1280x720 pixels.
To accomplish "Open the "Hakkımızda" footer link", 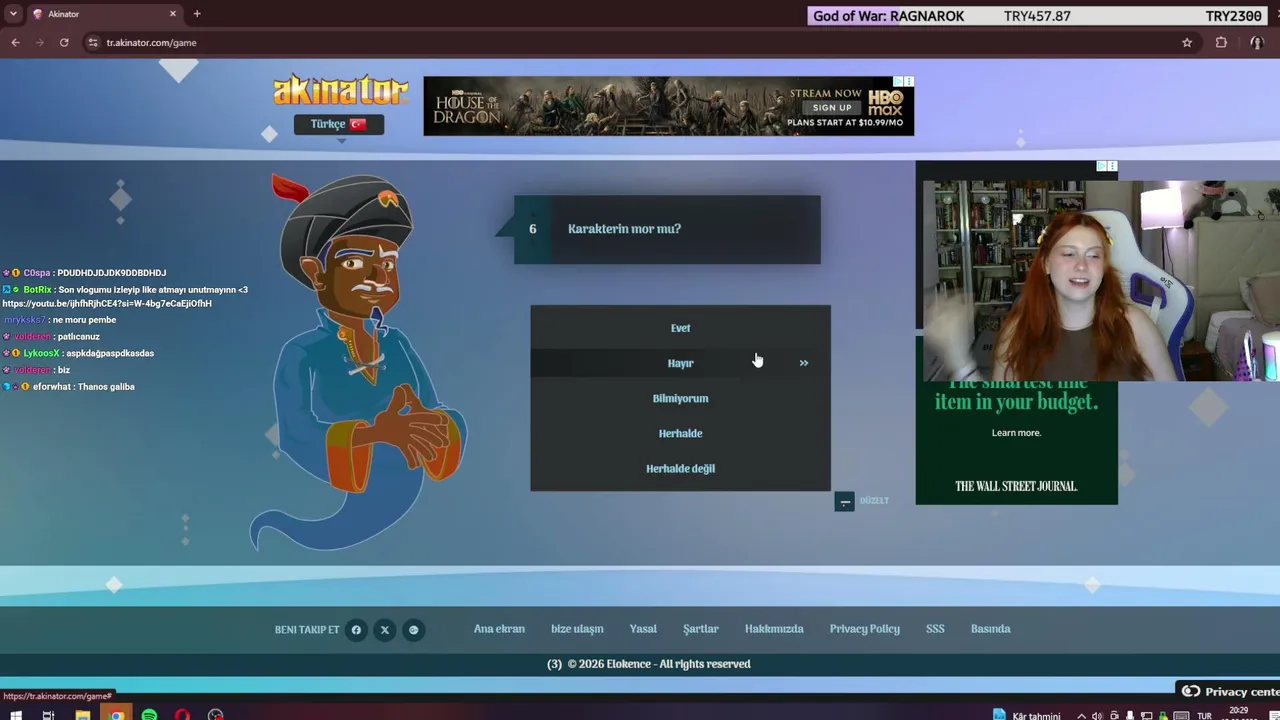I will [774, 629].
